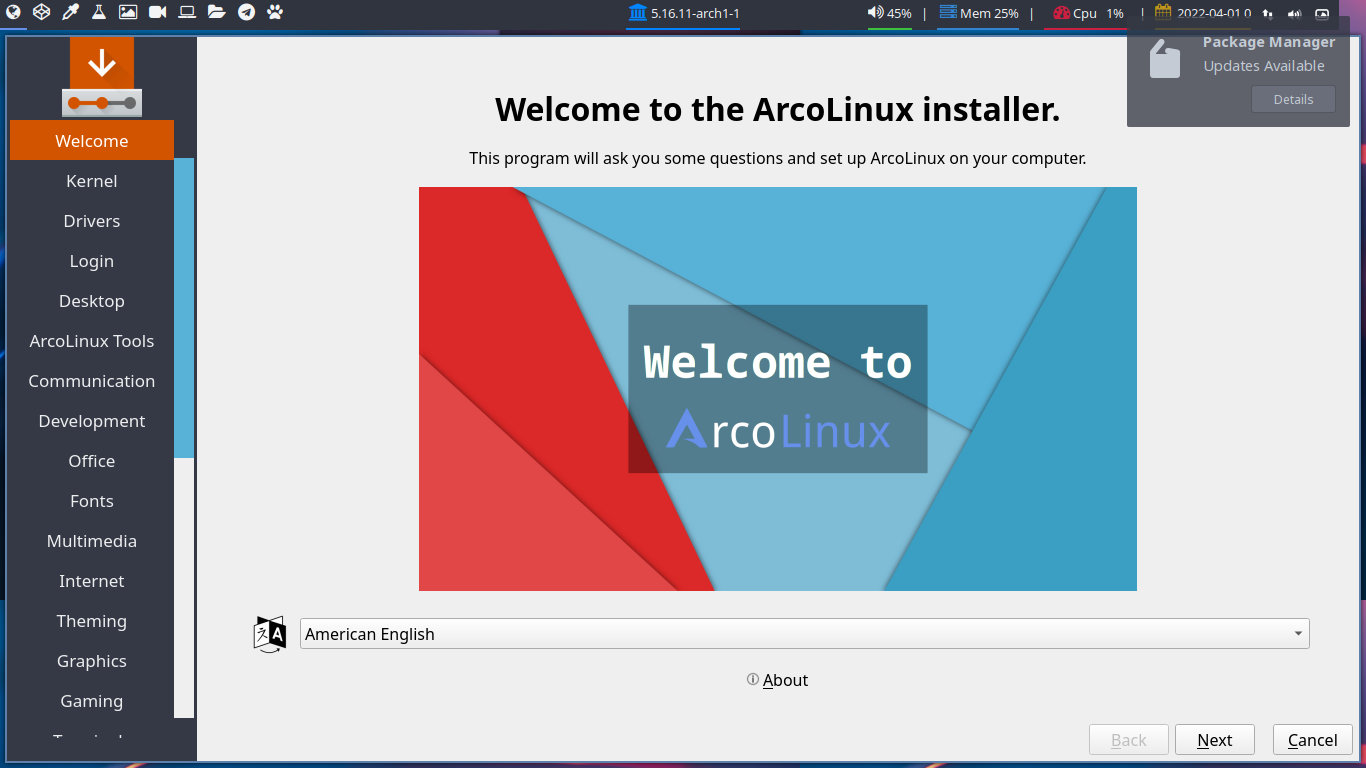Viewport: 1366px width, 768px height.
Task: Go to the Drivers step
Action: coord(92,221)
